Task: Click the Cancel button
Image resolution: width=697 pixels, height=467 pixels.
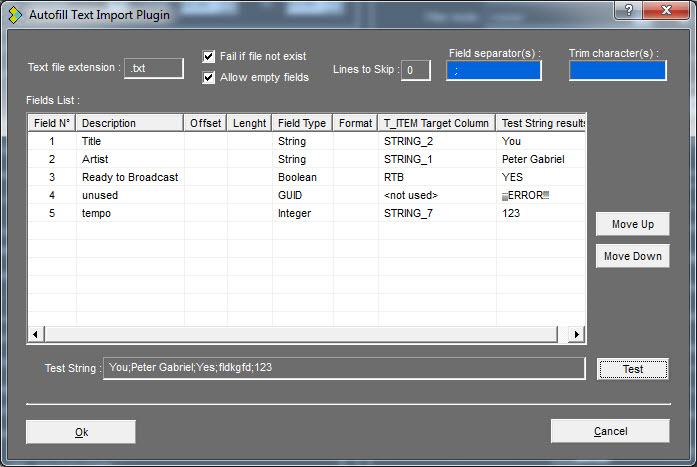Action: [x=610, y=431]
